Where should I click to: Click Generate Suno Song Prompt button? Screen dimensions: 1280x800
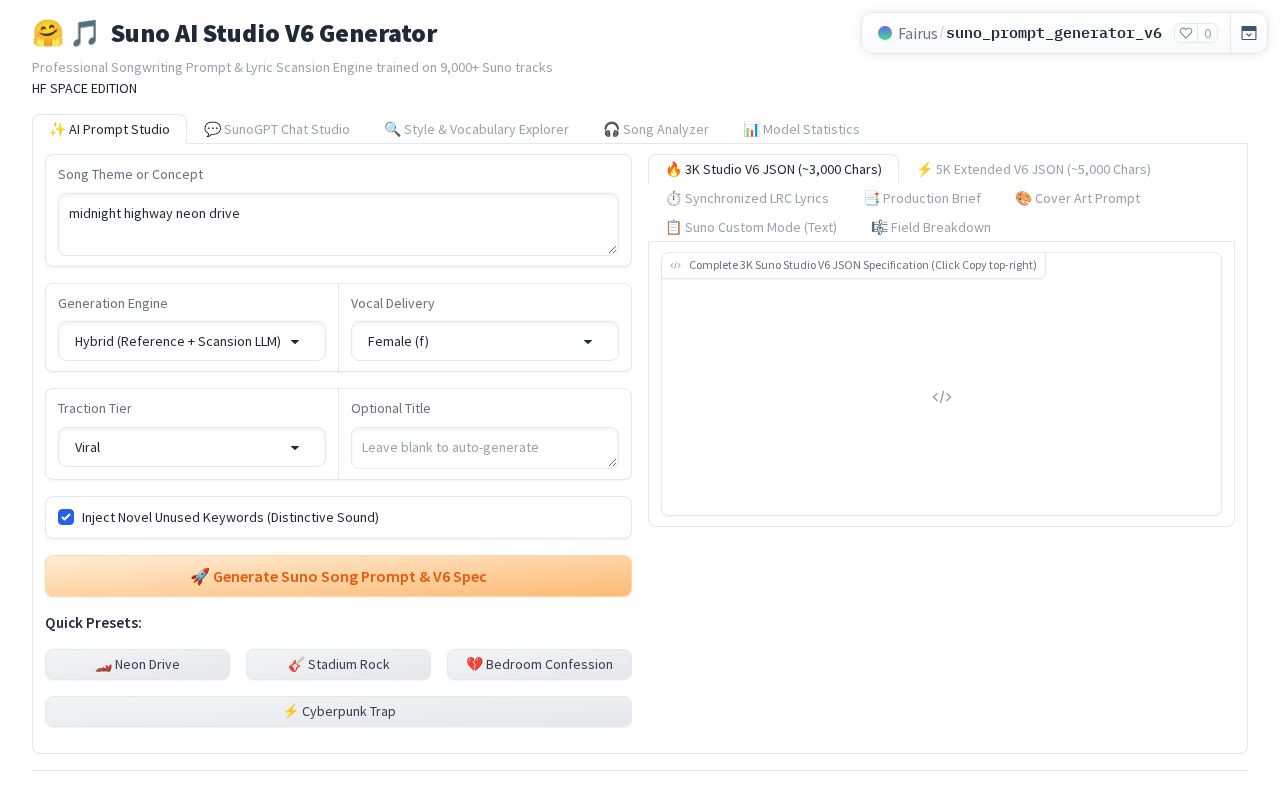coord(338,576)
